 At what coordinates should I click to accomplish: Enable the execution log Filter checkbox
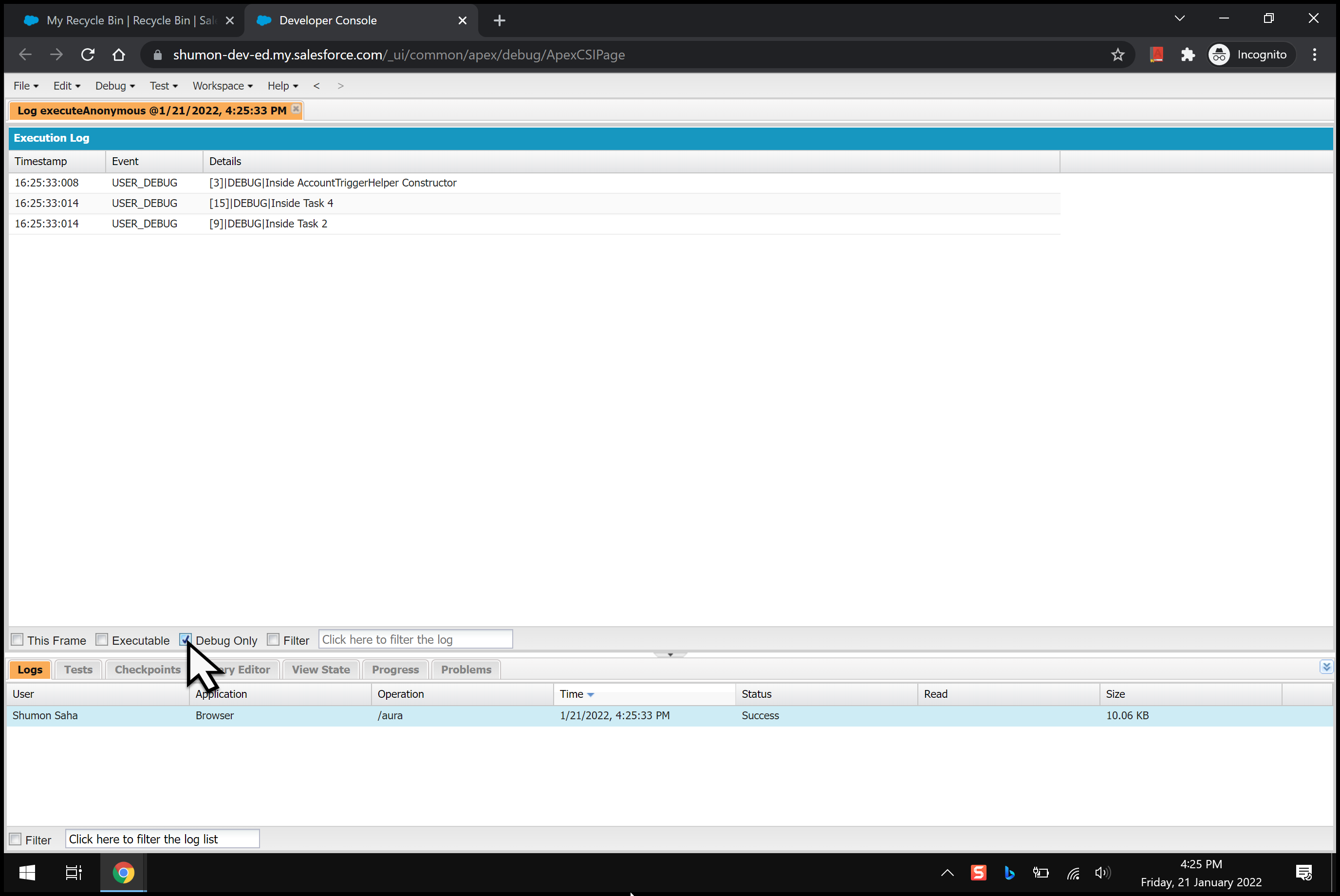coord(273,639)
